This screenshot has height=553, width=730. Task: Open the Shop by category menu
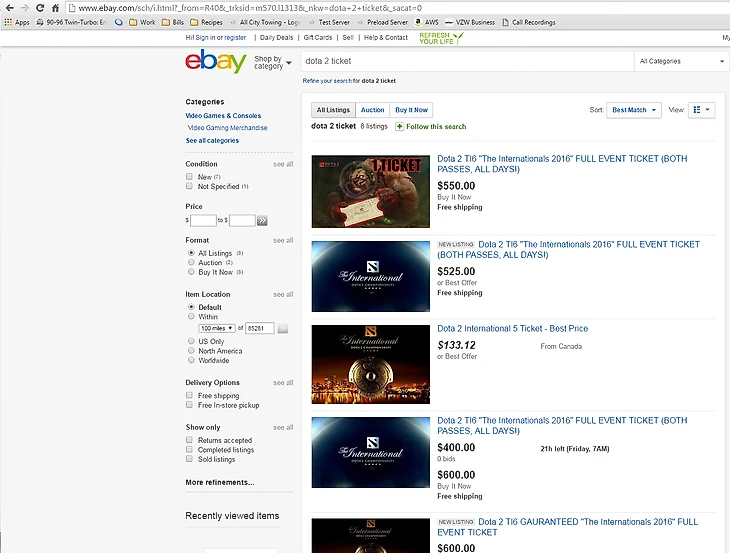pos(272,62)
